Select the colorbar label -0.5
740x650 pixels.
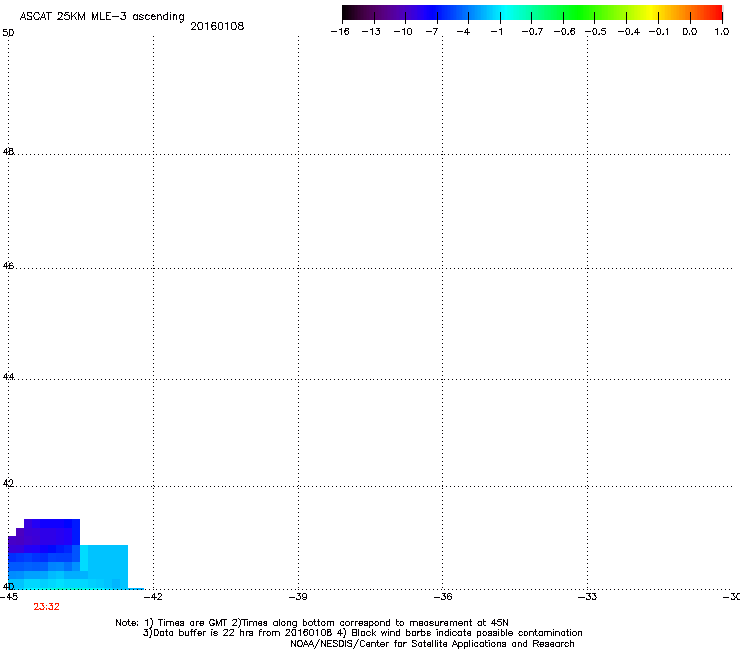pos(596,32)
